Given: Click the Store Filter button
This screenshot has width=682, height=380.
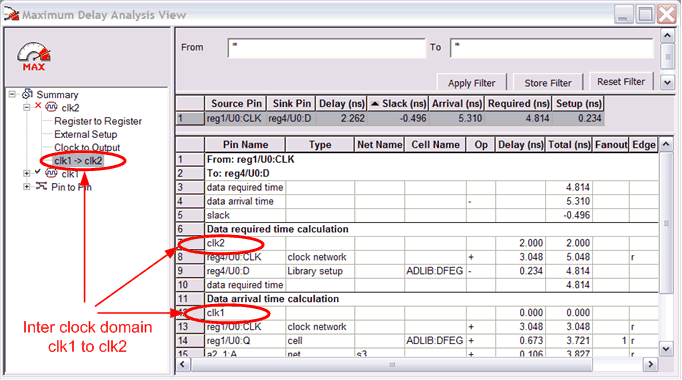Looking at the screenshot, I should (x=548, y=83).
